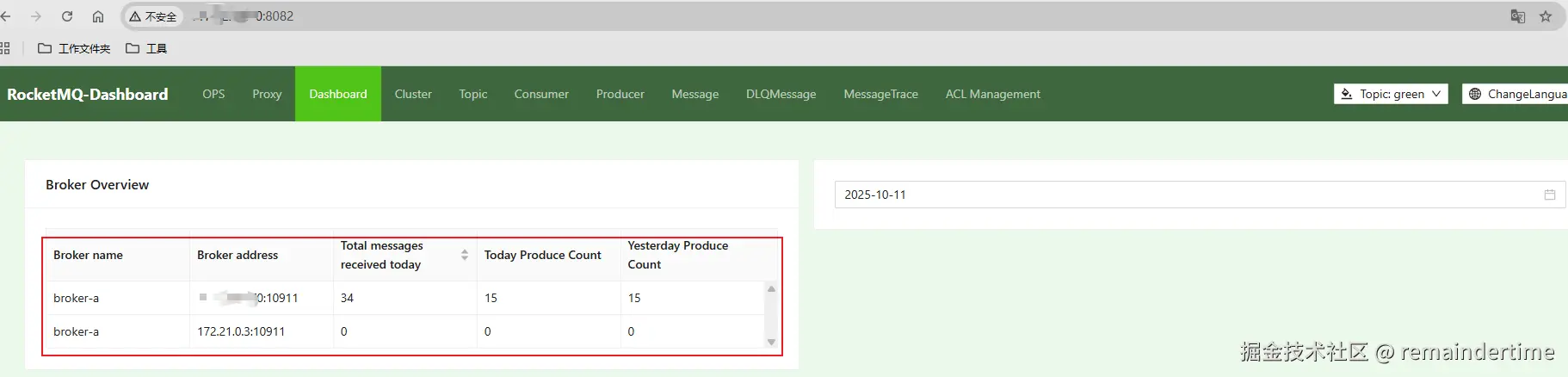Open the Consumer tab
The width and height of the screenshot is (1568, 377).
541,94
